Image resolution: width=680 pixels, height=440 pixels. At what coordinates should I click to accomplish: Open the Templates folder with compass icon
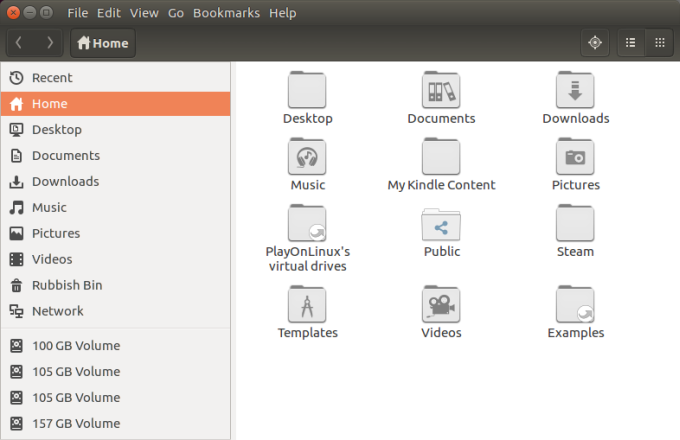click(307, 304)
